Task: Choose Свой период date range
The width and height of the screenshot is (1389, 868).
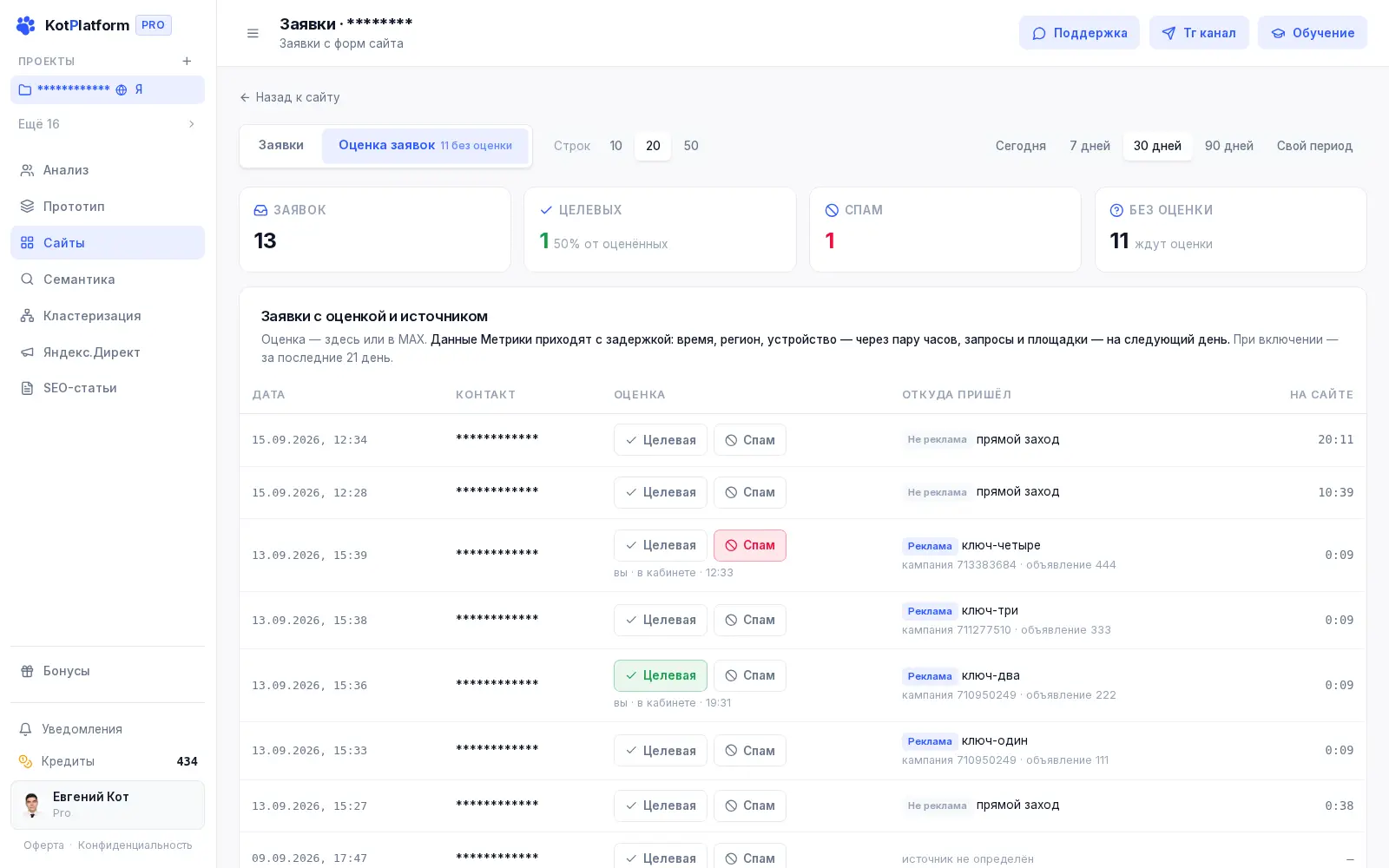Action: [x=1314, y=146]
